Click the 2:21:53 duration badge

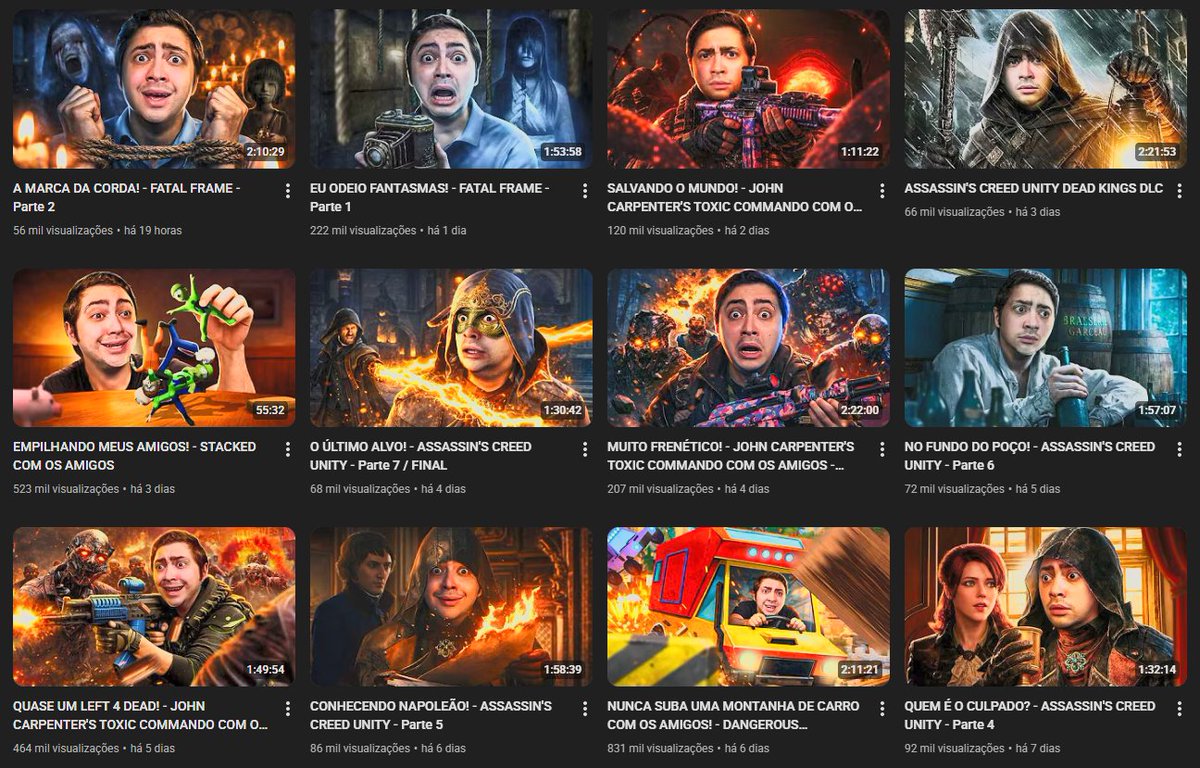coord(1156,152)
